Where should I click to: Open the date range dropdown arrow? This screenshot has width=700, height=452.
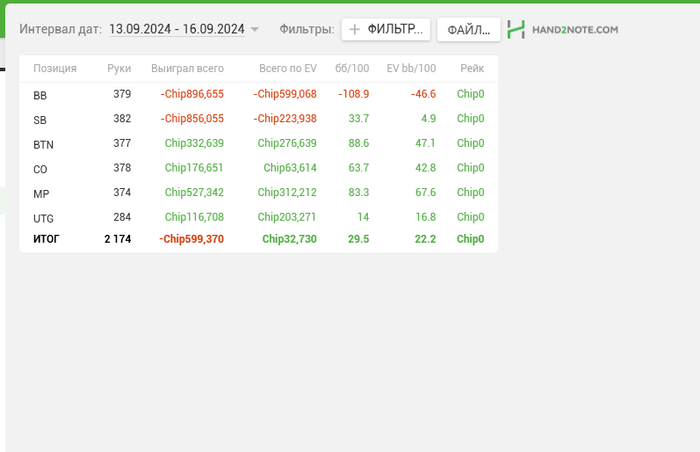point(255,30)
